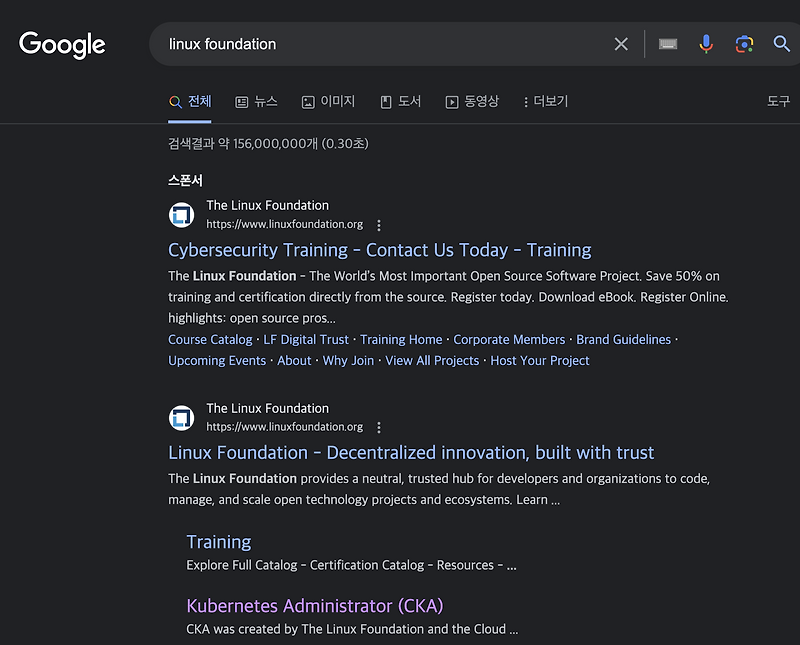Screen dimensions: 800x645
Task: Click the sponsored result's linuxfoundation.org URL
Action: click(285, 225)
